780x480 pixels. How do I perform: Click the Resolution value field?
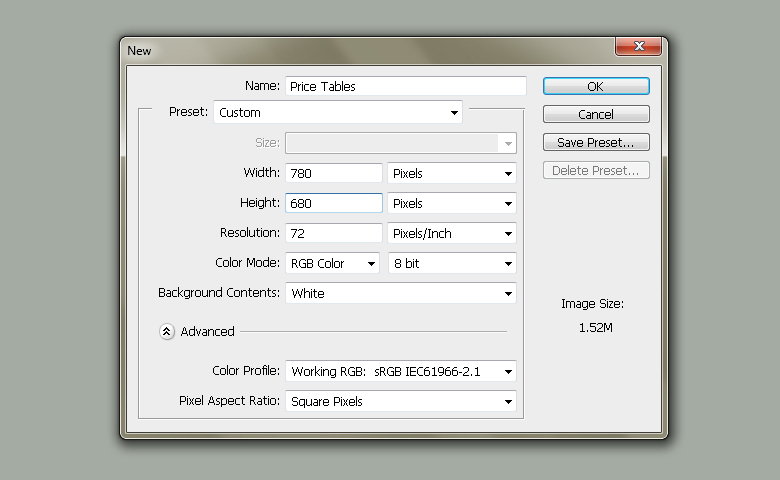point(334,234)
